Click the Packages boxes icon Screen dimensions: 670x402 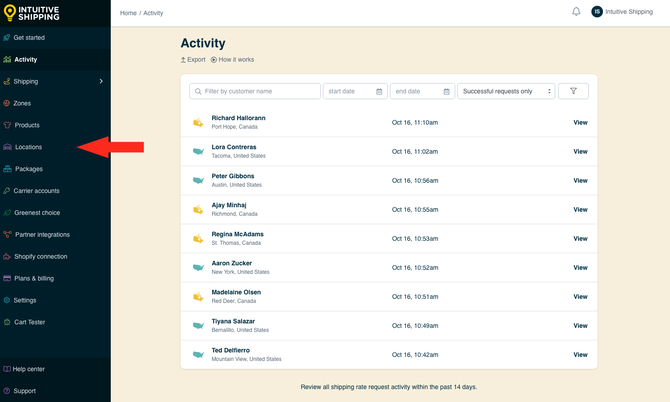[x=7, y=169]
